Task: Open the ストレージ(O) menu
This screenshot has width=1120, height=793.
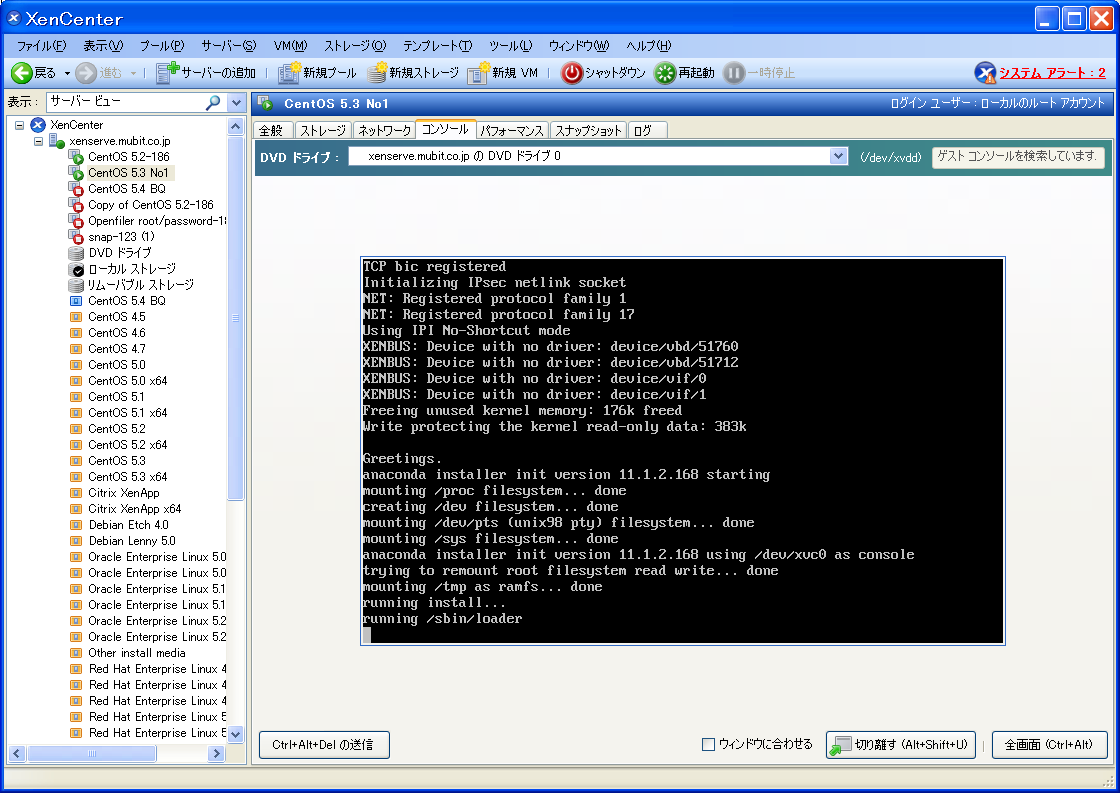Action: pos(355,46)
